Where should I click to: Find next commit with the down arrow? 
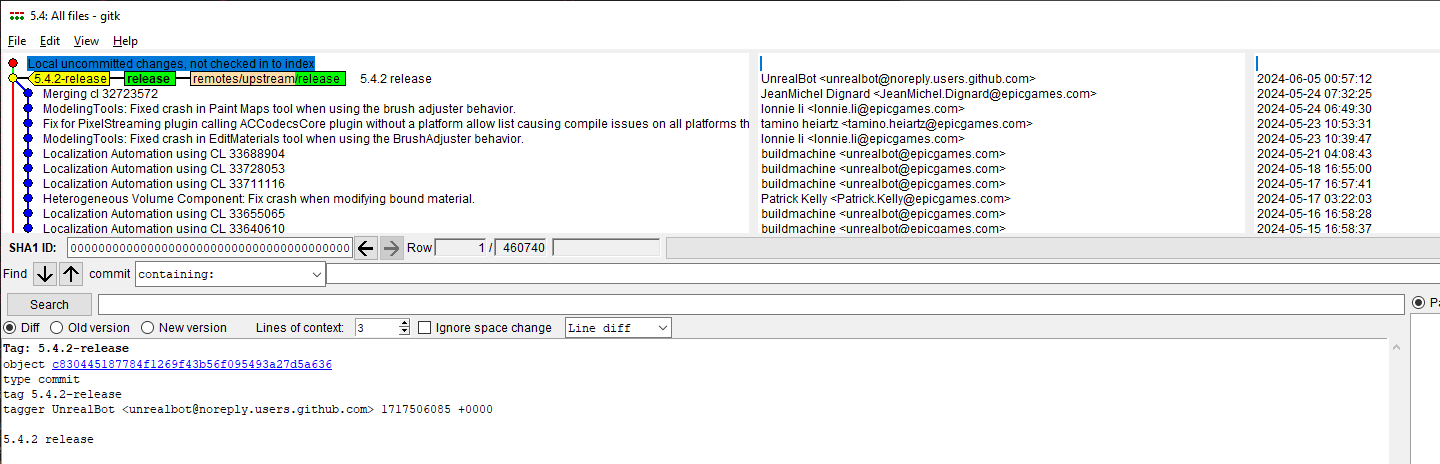point(45,274)
